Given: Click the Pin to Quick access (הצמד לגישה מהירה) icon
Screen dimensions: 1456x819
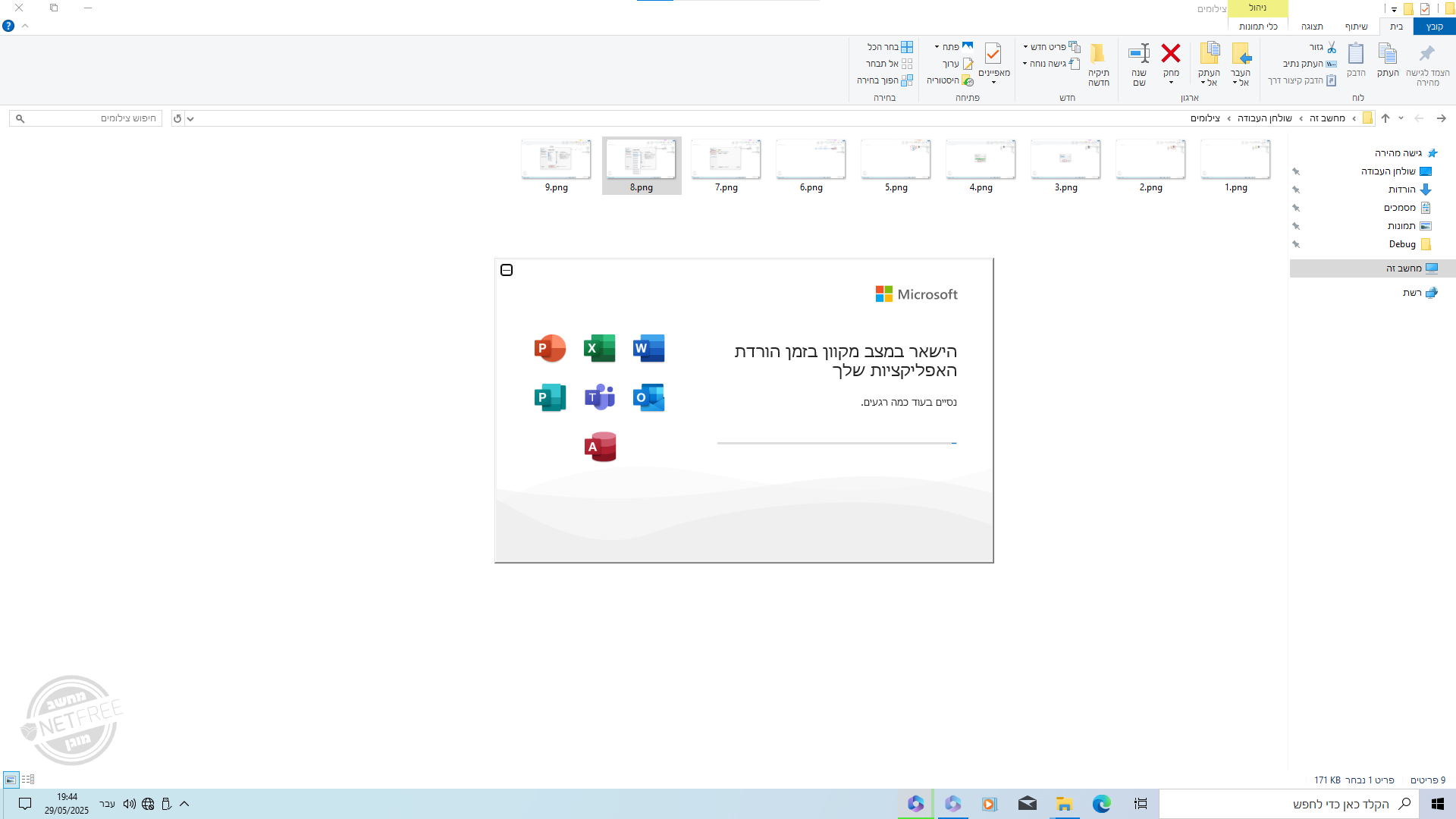Looking at the screenshot, I should pyautogui.click(x=1427, y=54).
